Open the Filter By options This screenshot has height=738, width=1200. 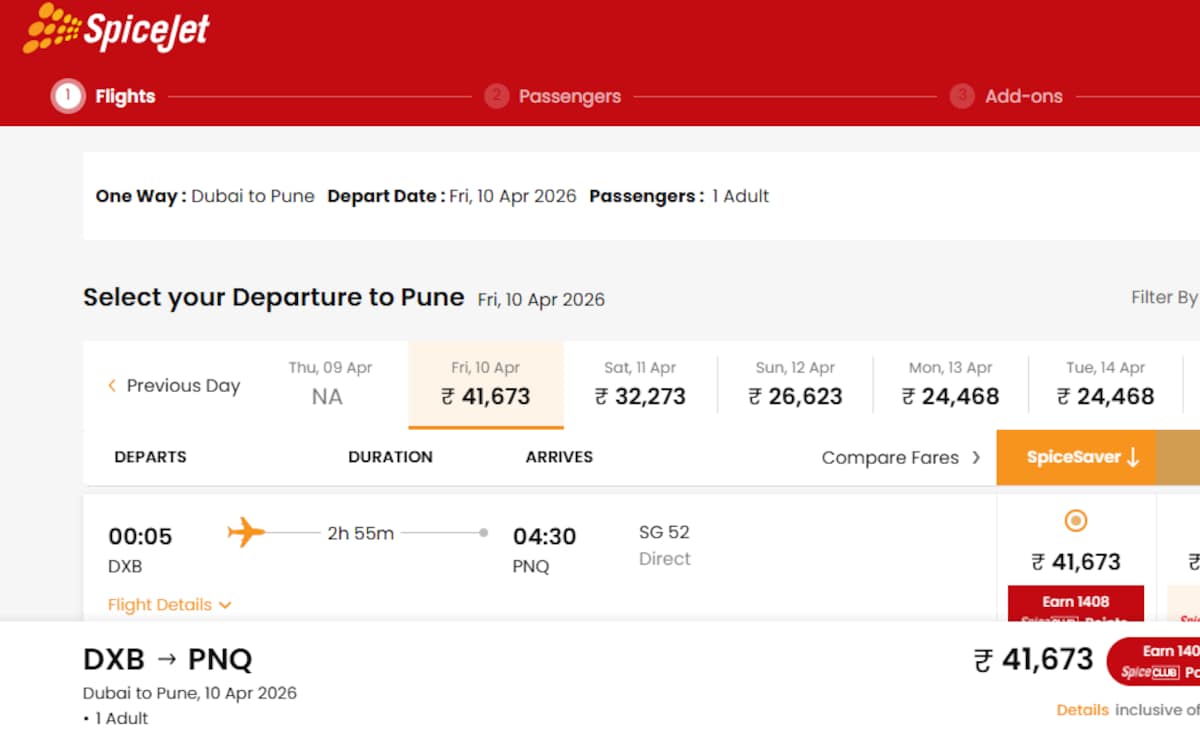pos(1164,297)
